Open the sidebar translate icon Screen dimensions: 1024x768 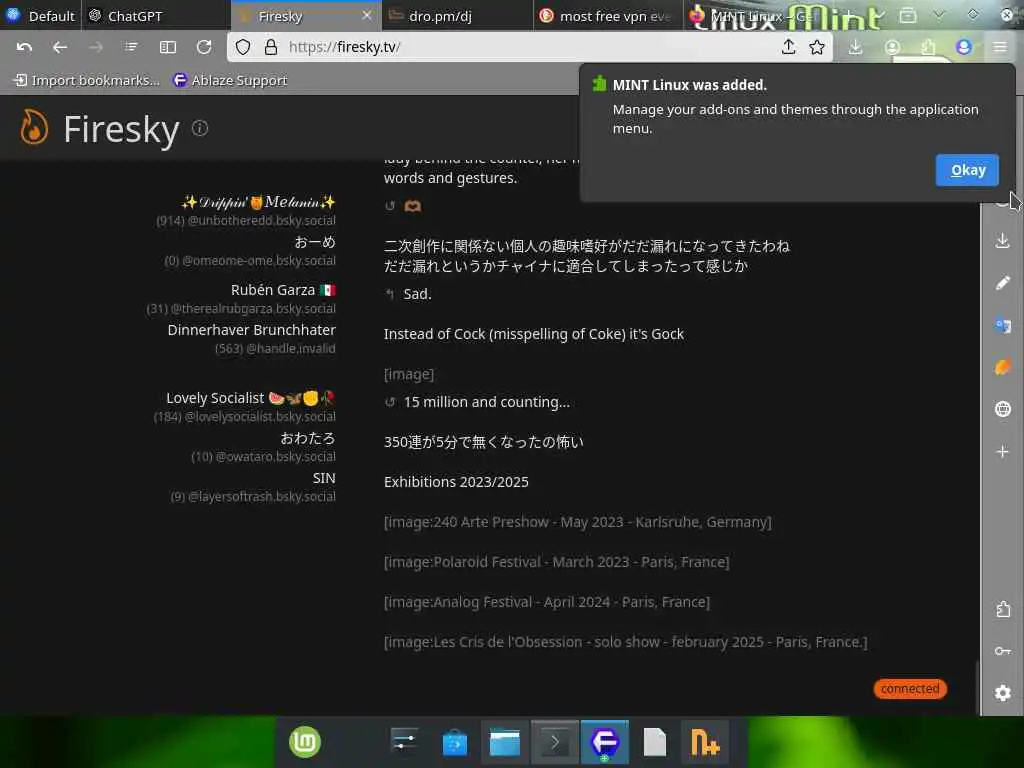click(x=1002, y=325)
